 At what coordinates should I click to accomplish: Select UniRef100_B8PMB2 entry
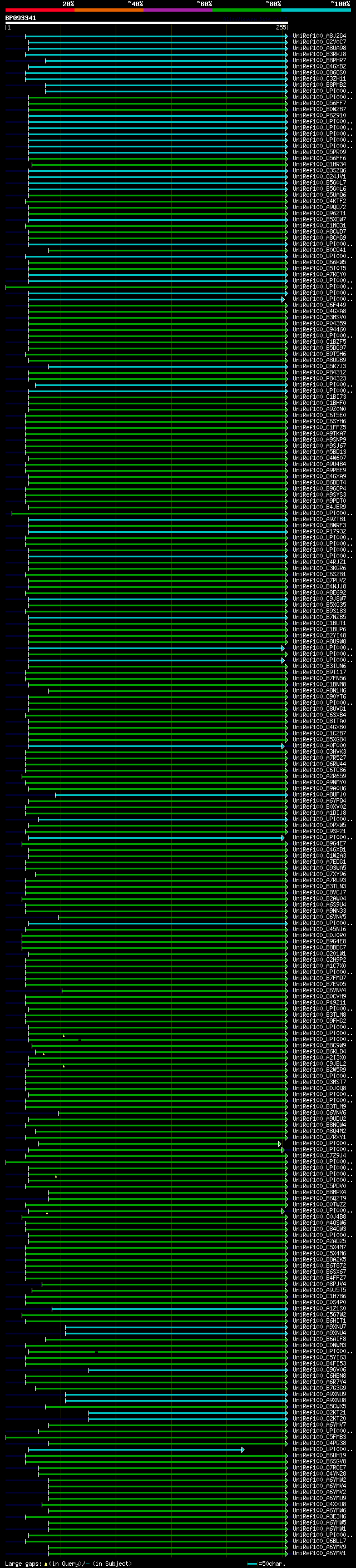point(319,85)
